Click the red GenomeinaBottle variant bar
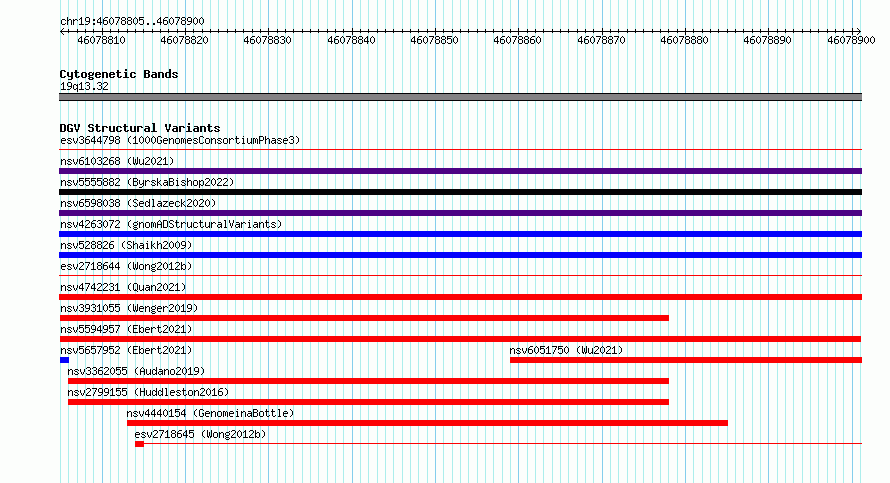Image resolution: width=890 pixels, height=483 pixels. pyautogui.click(x=427, y=423)
